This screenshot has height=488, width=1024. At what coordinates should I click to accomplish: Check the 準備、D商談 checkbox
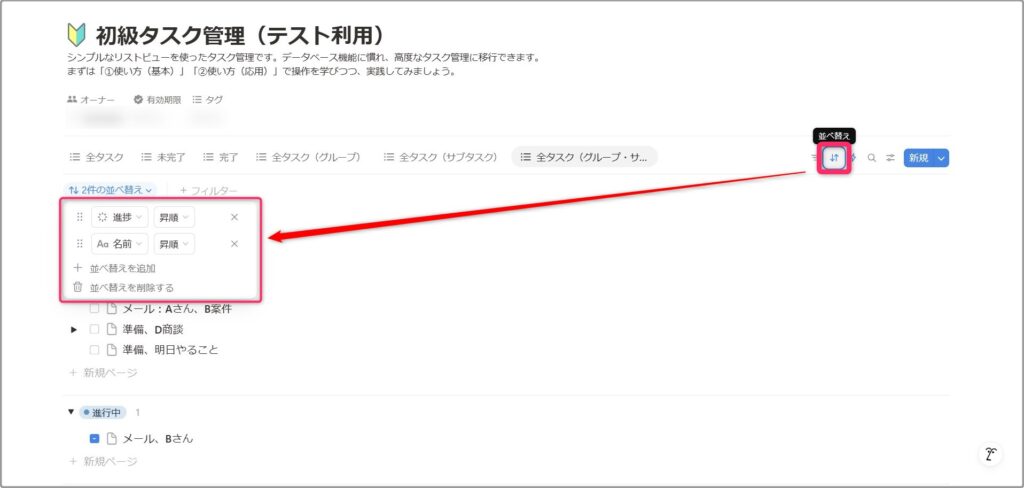tap(94, 329)
